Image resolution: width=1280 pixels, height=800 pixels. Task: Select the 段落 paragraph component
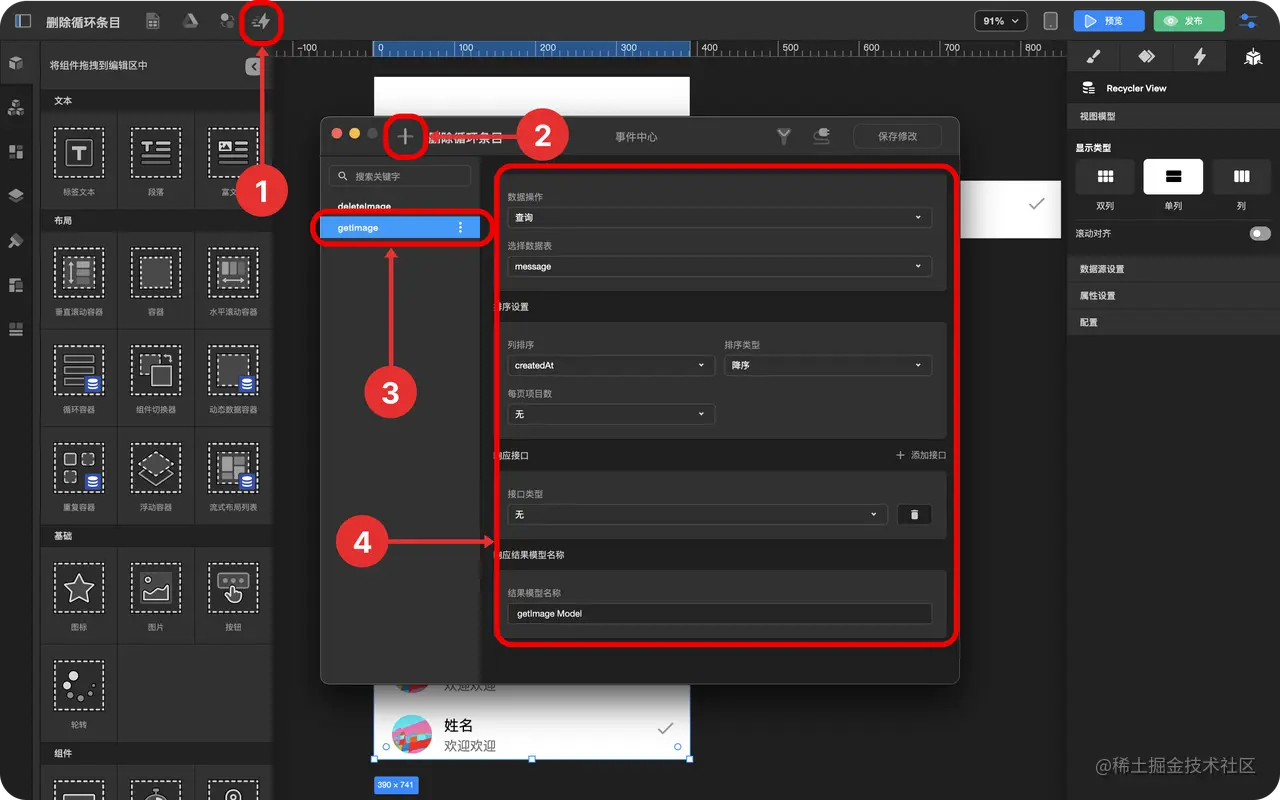156,160
